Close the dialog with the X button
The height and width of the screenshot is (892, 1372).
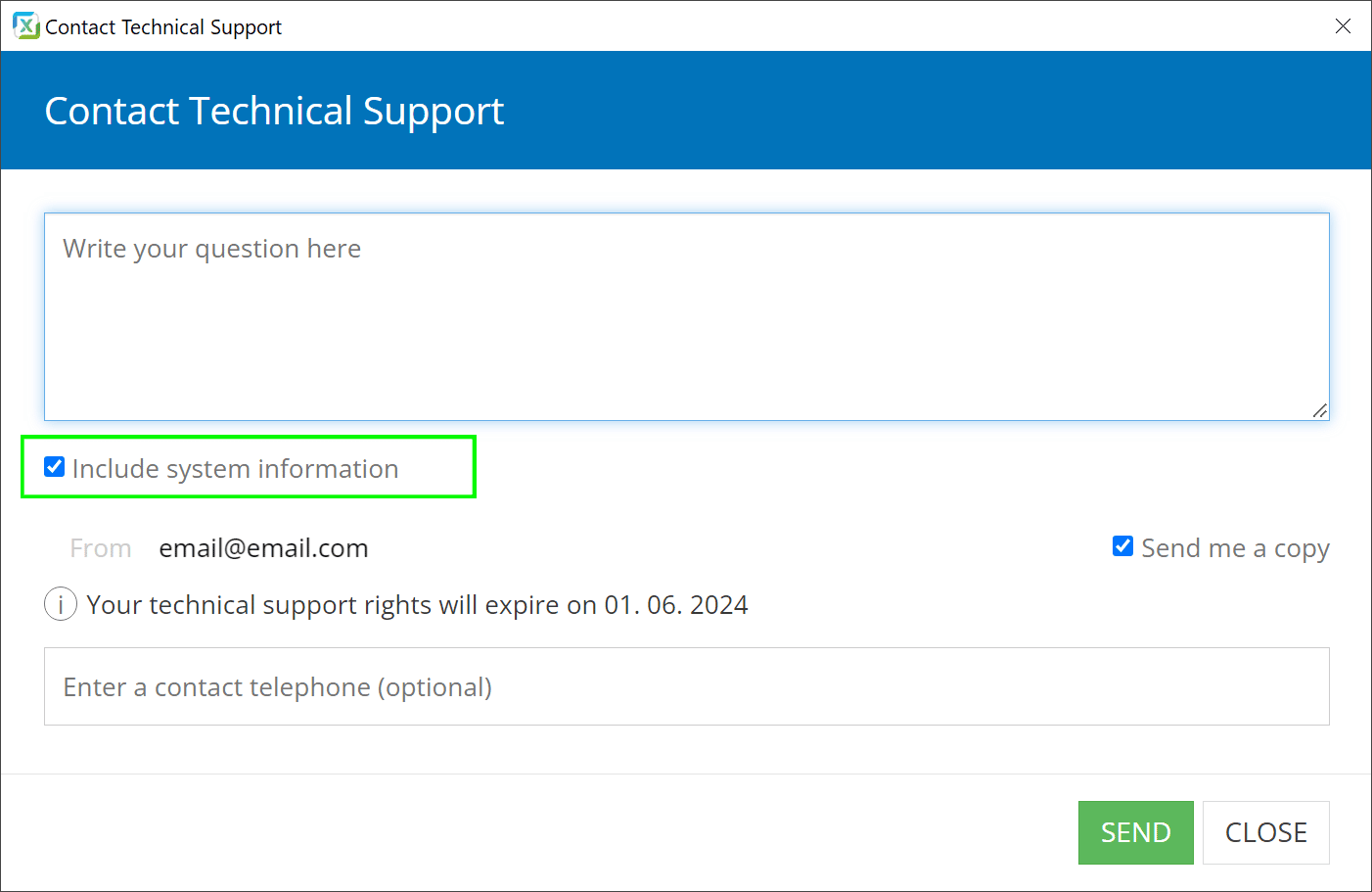point(1343,26)
